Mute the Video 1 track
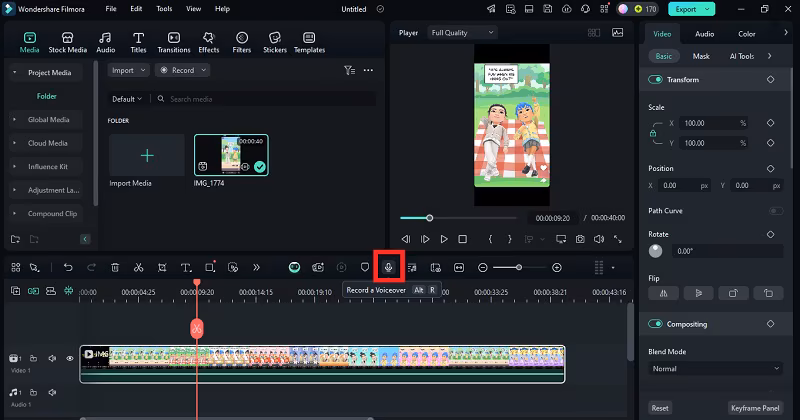Viewport: 800px width, 420px height. [52, 358]
